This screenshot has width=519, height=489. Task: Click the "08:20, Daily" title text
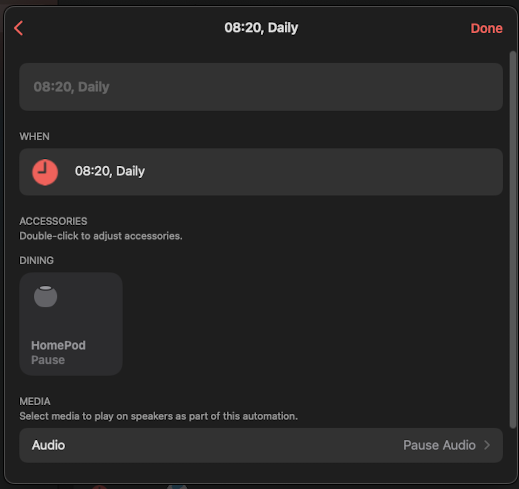261,28
